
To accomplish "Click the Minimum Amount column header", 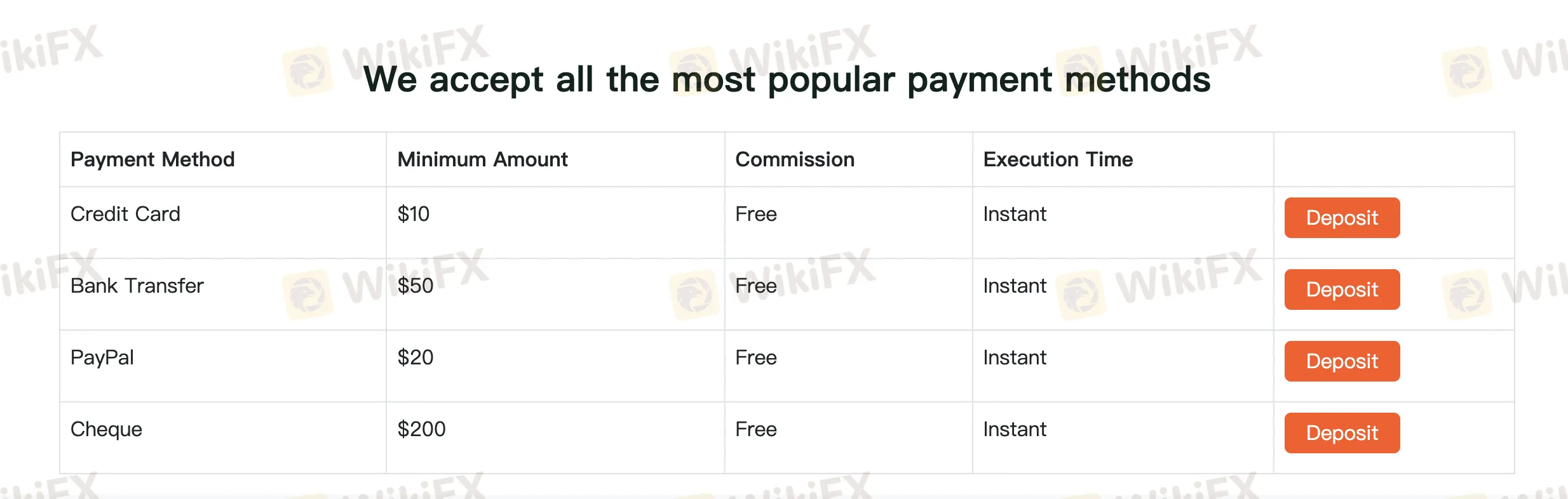I will pyautogui.click(x=482, y=159).
